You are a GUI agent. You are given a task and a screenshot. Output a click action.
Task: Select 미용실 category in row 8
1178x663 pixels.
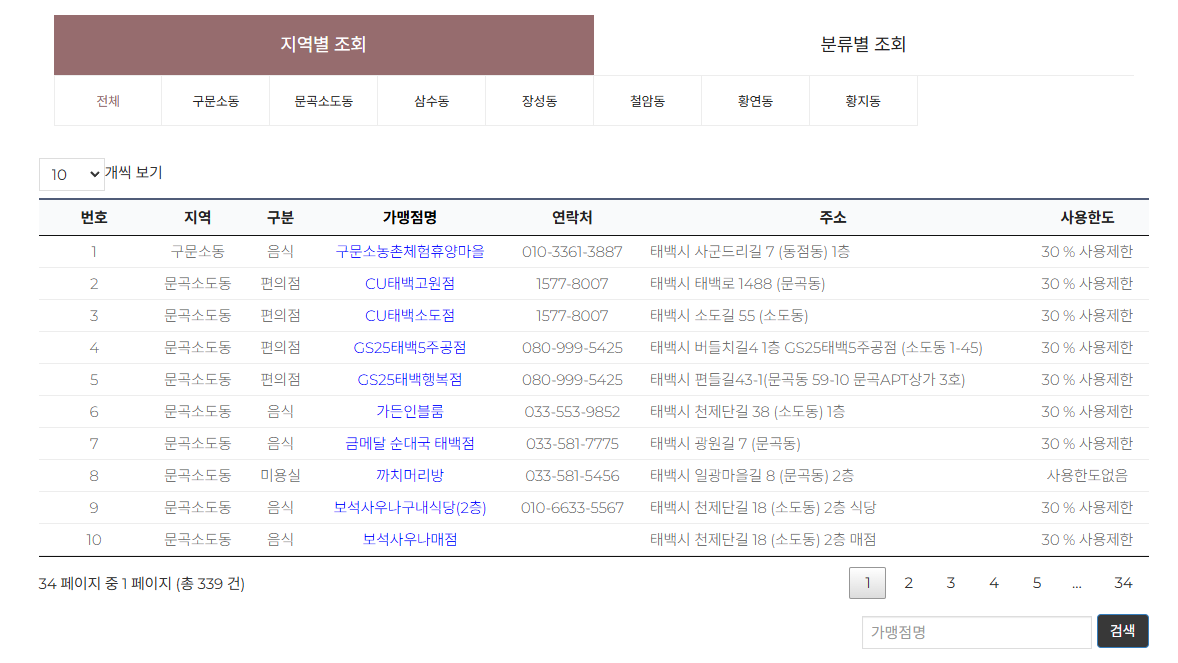point(280,476)
